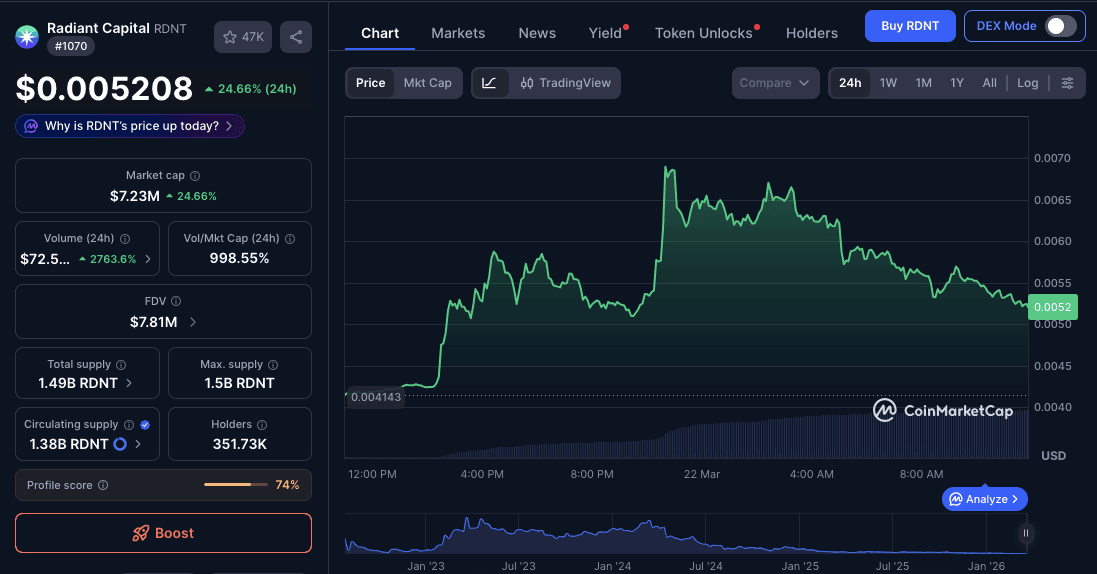Open the Markets tab
1097x574 pixels.
[x=458, y=33]
